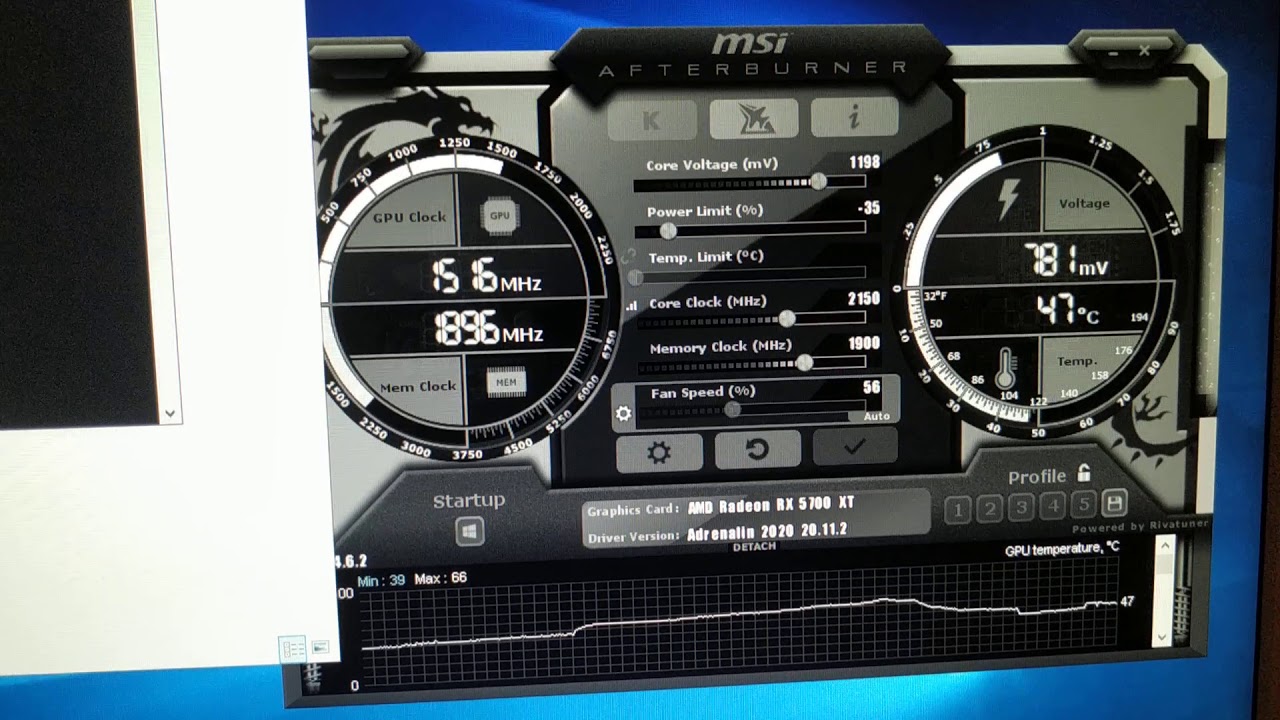This screenshot has height=720, width=1280.
Task: Click the Temp. gauge label
Action: click(x=1077, y=361)
